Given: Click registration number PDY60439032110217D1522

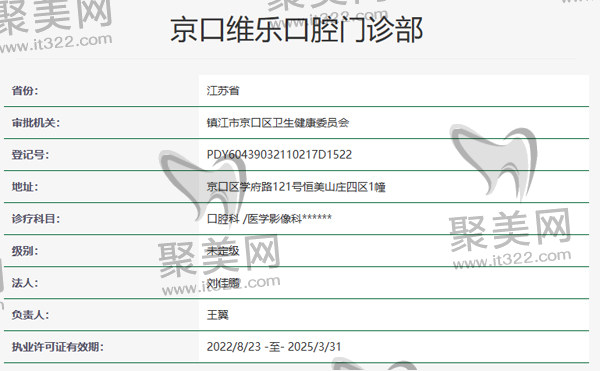Looking at the screenshot, I should click(279, 155).
